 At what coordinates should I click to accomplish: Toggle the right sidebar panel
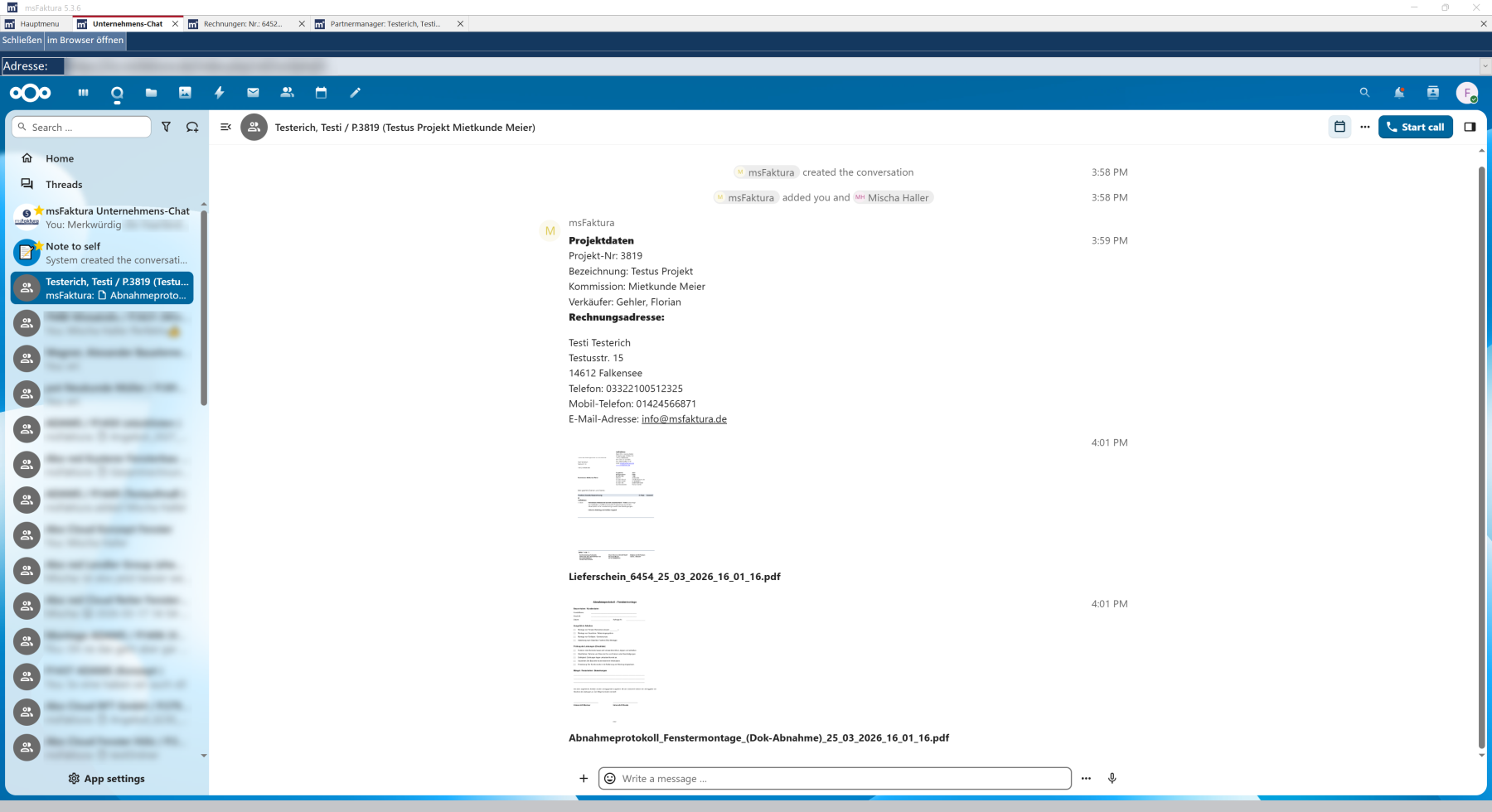(1470, 127)
